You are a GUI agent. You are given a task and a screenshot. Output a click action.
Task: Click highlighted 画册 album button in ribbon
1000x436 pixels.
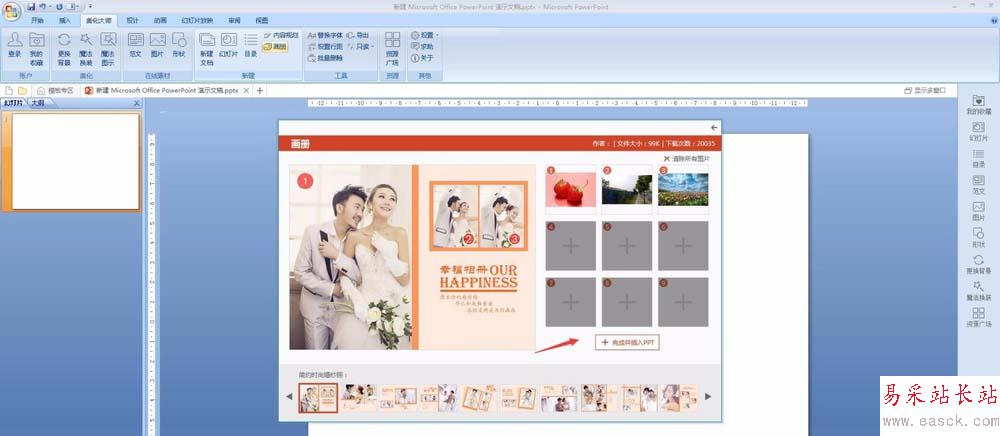point(275,47)
